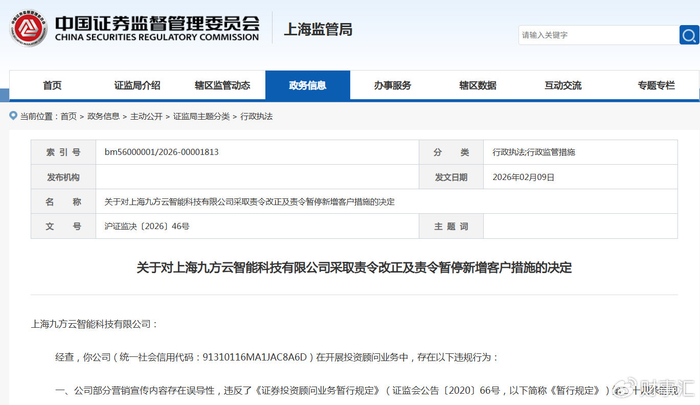Open the 证监局介绍 navigation tab
Image resolution: width=700 pixels, height=405 pixels.
point(137,85)
